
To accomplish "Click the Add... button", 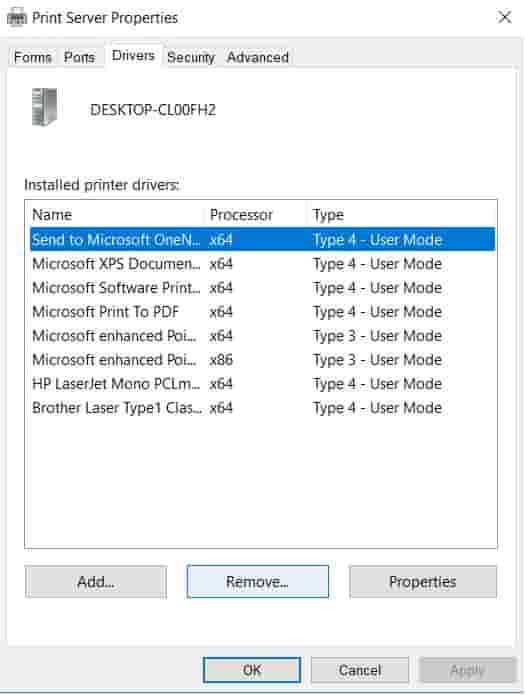I will 96,582.
